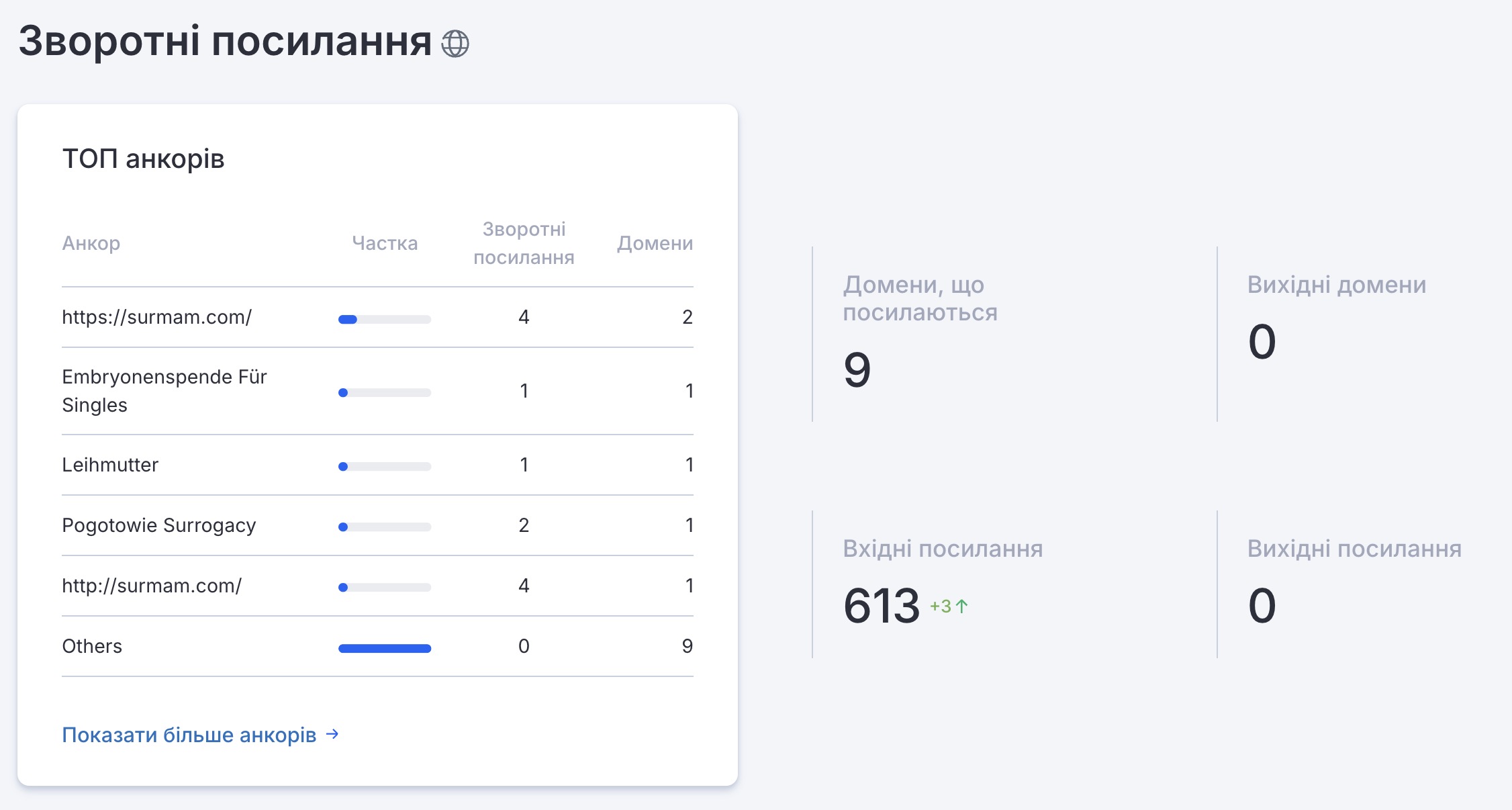This screenshot has height=810, width=1512.
Task: Click the https://surmam.com/ share bar
Action: click(384, 320)
